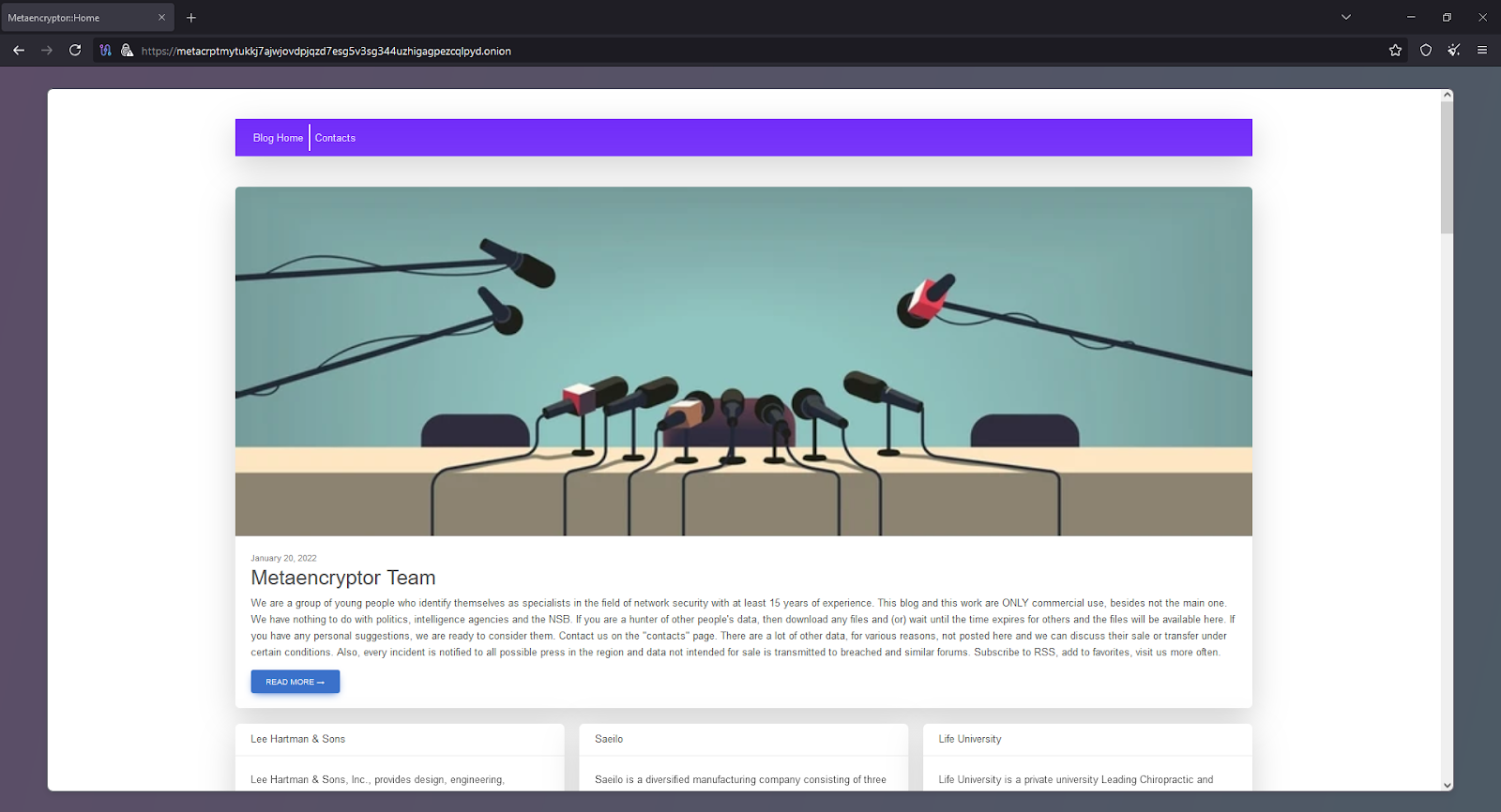Click the page scrollbar thumb

pyautogui.click(x=1447, y=167)
